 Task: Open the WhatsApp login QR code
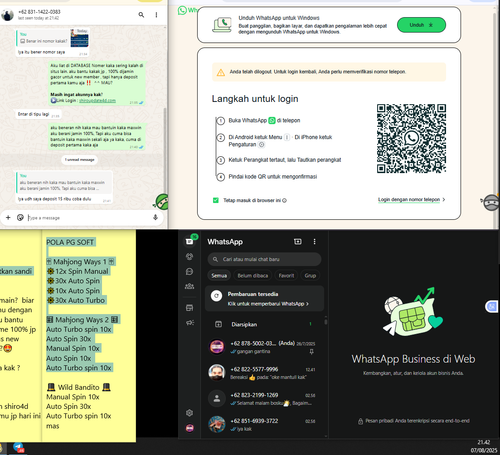[x=411, y=138]
